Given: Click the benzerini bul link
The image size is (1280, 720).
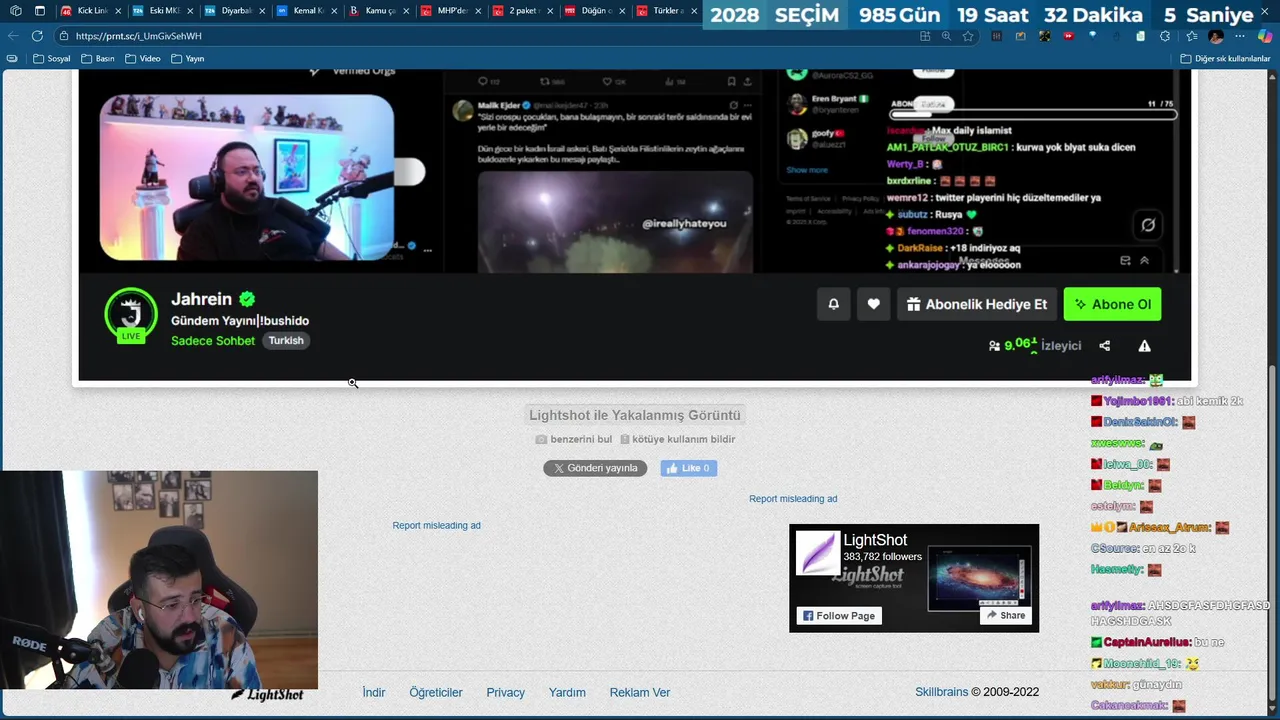Looking at the screenshot, I should tap(573, 439).
